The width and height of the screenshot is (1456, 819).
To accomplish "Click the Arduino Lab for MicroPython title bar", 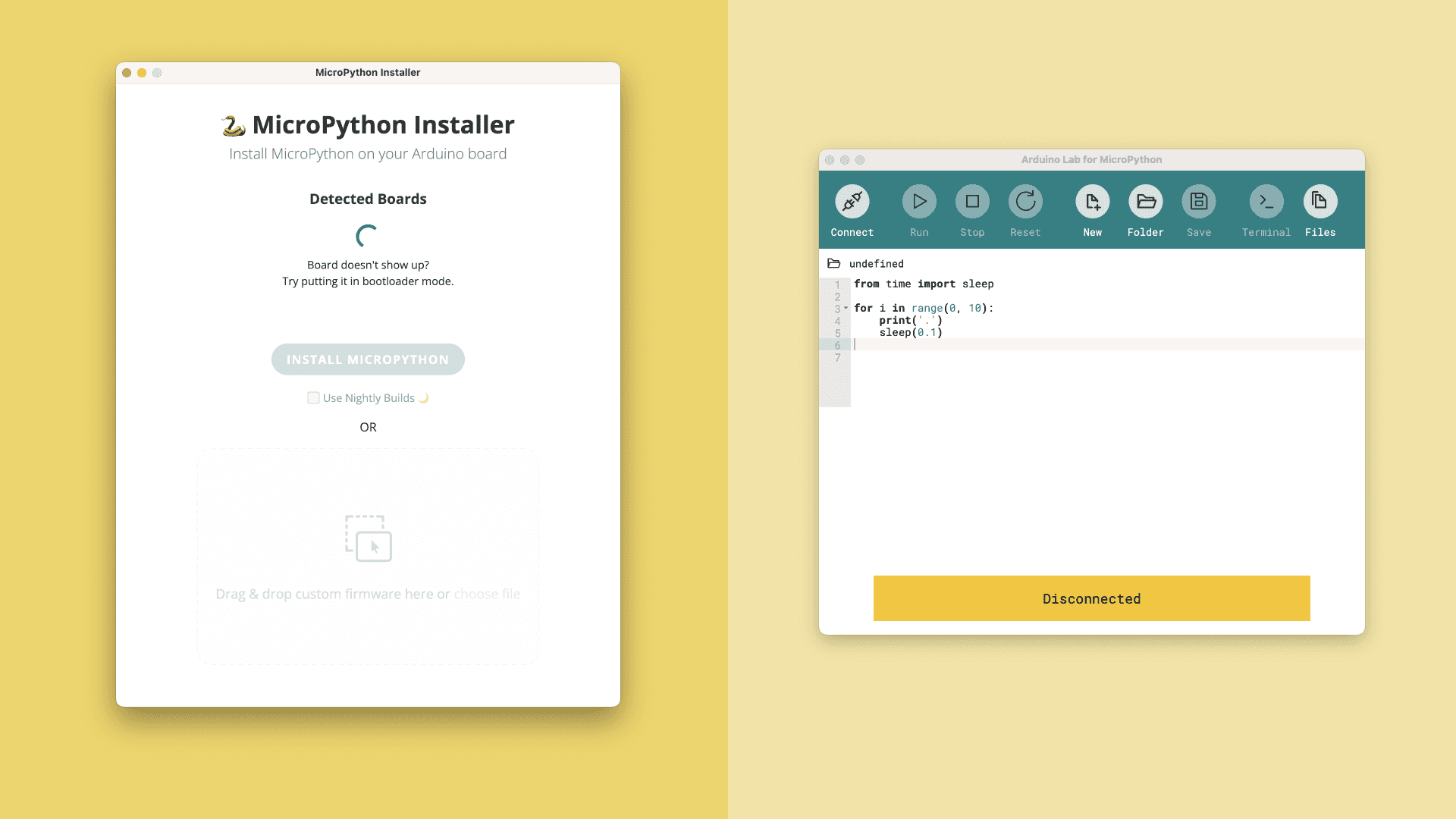I will [x=1091, y=159].
